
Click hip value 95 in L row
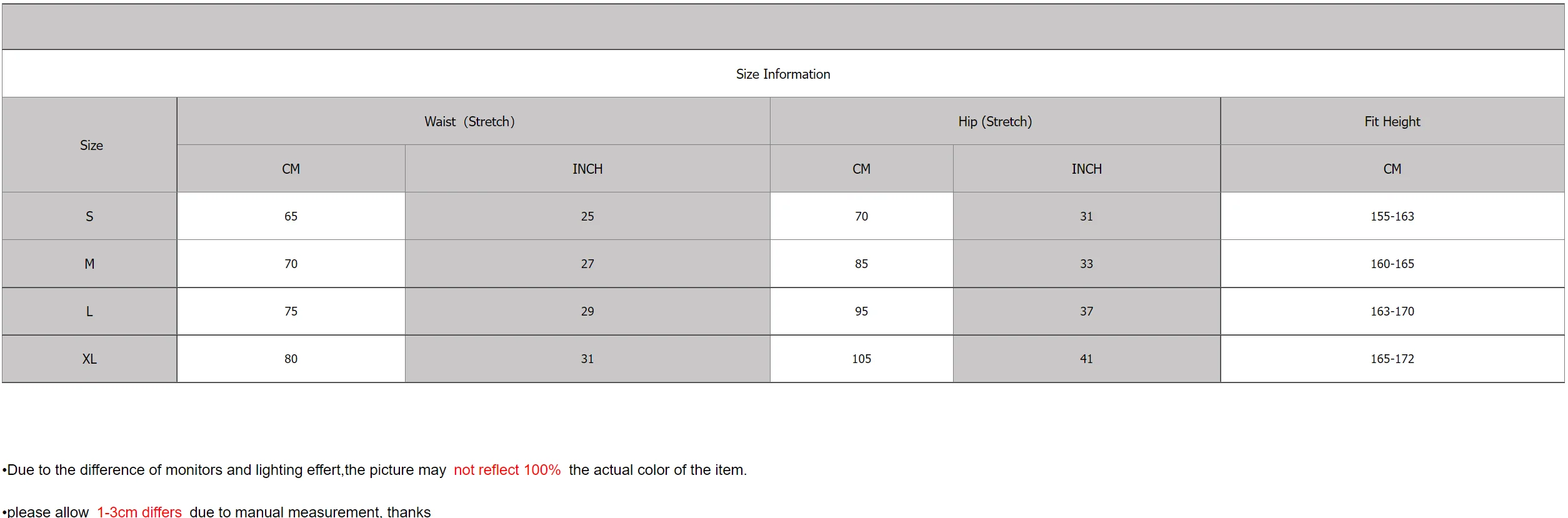[861, 311]
